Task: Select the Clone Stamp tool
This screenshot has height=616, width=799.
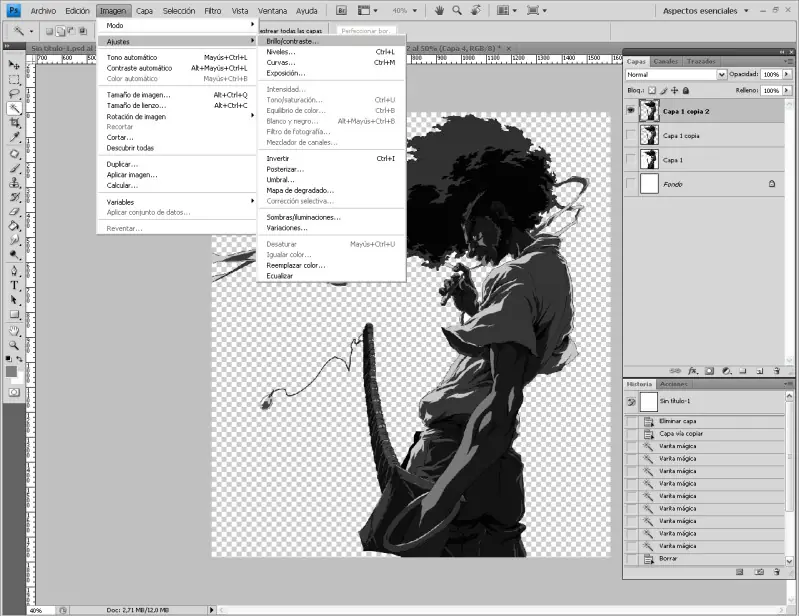Action: (14, 182)
